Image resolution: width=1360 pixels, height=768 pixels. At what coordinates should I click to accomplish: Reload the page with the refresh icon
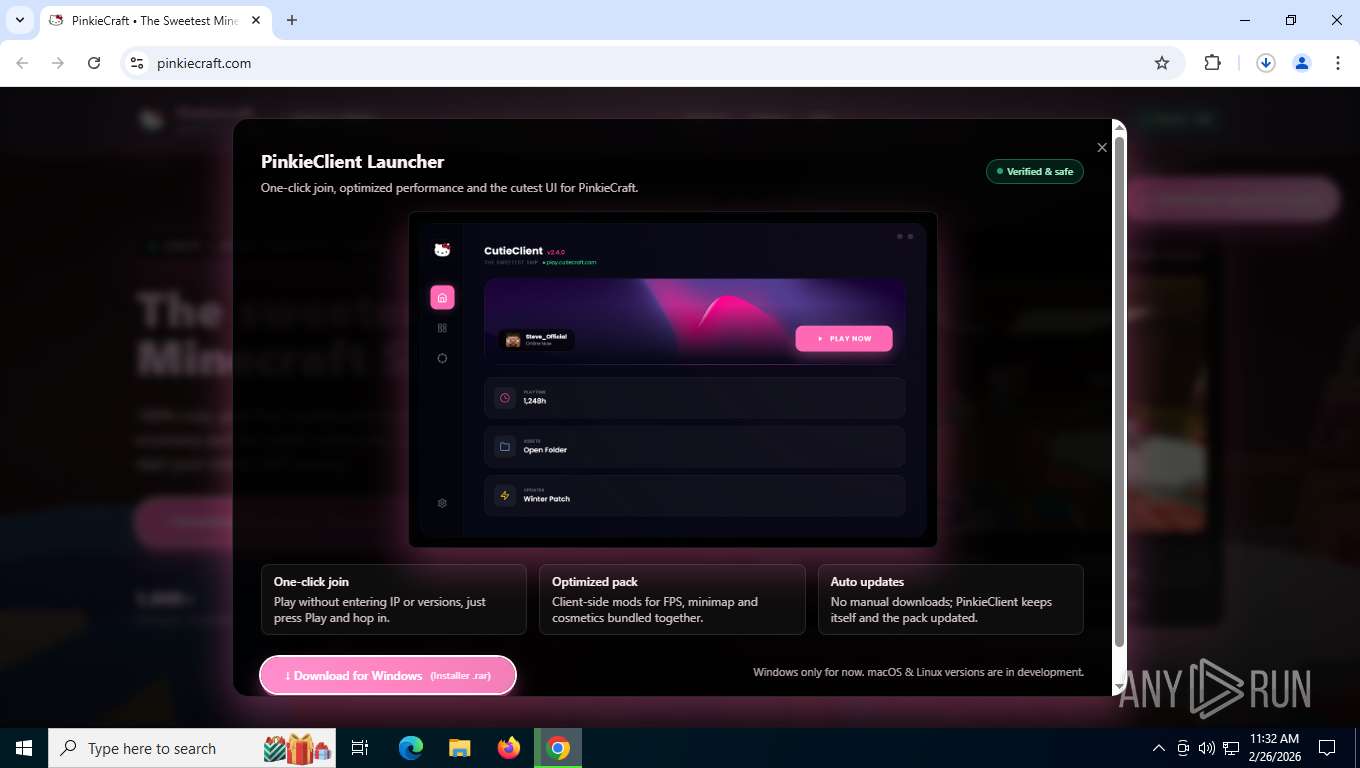[x=94, y=63]
